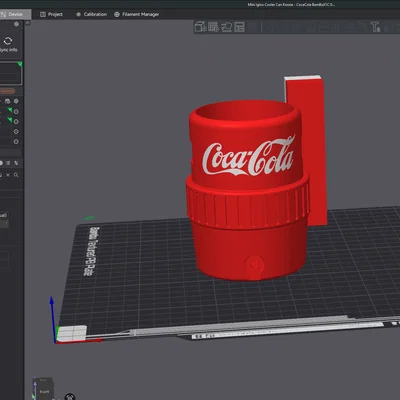The width and height of the screenshot is (400, 400).
Task: Collapse the left sidebar using the small handle
Action: (27, 23)
